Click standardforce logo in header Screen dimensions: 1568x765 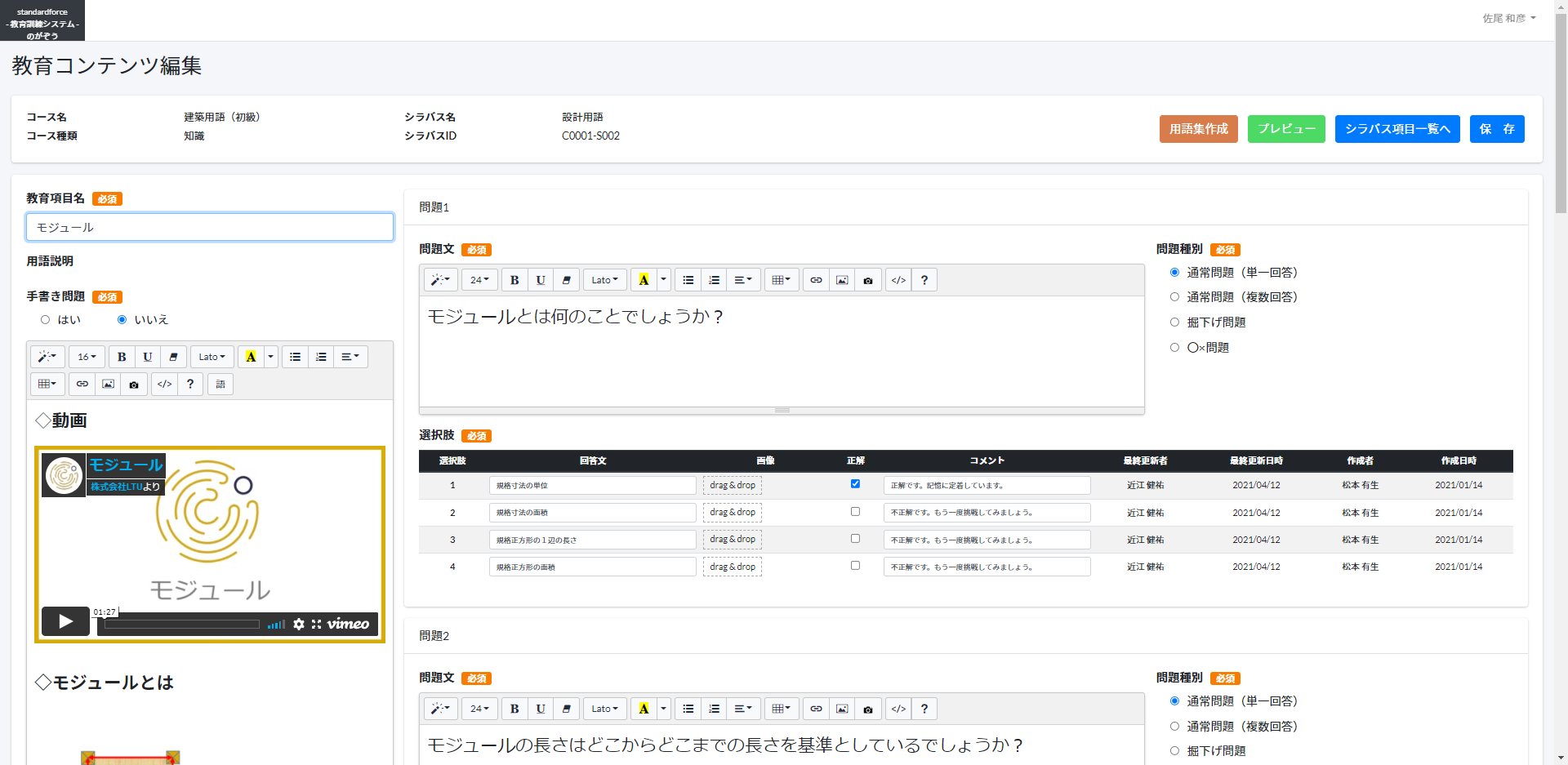42,21
